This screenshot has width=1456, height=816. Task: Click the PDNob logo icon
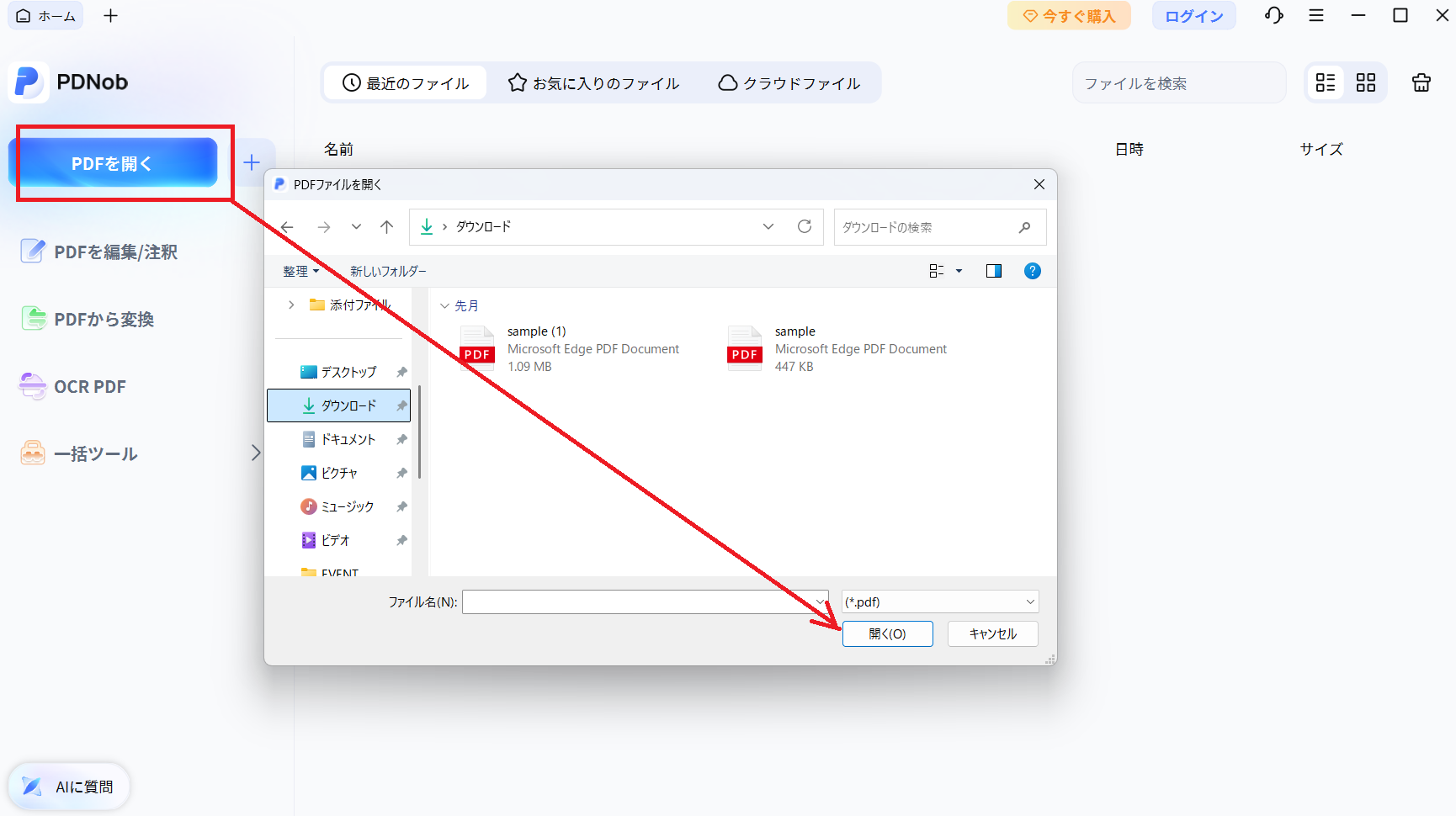(x=28, y=82)
